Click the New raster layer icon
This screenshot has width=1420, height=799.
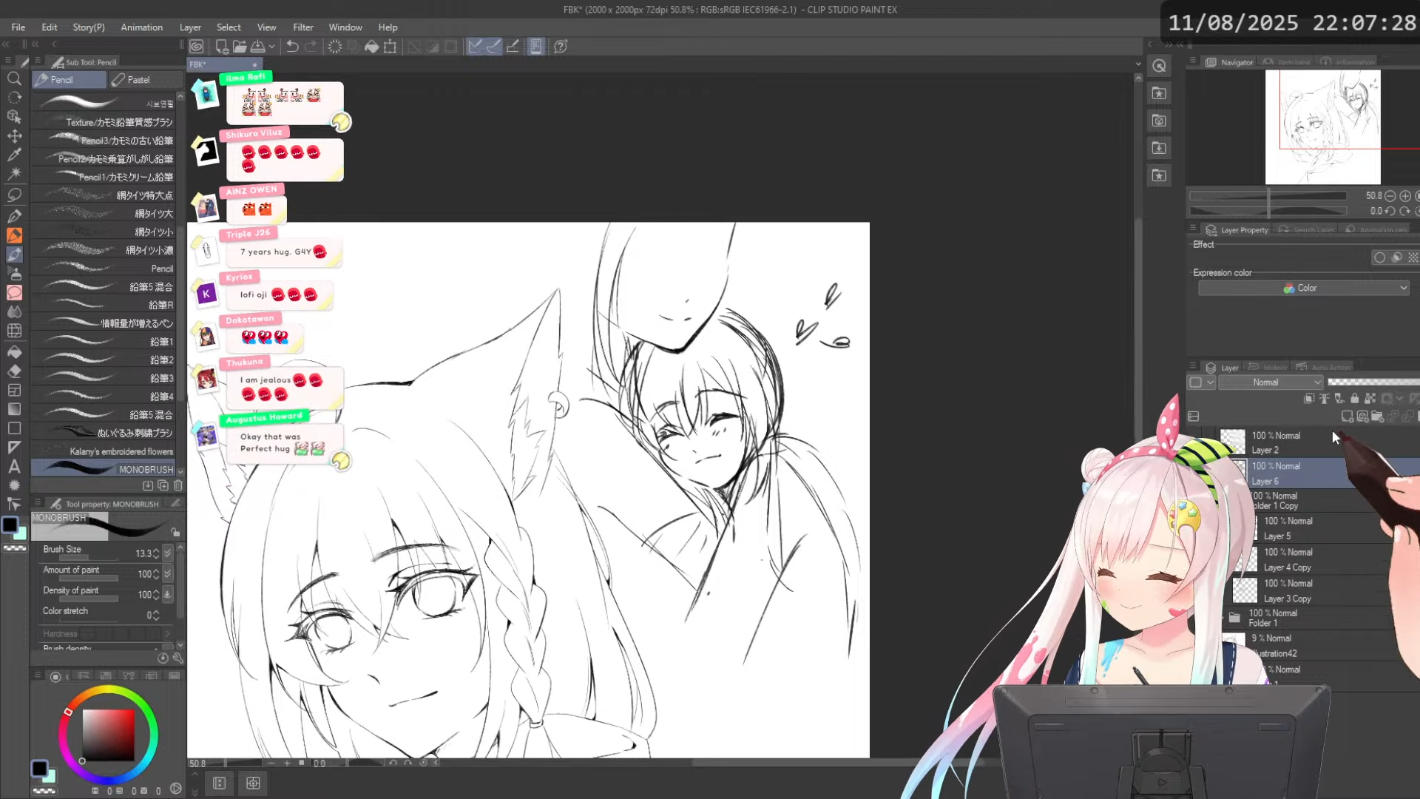pos(1347,416)
